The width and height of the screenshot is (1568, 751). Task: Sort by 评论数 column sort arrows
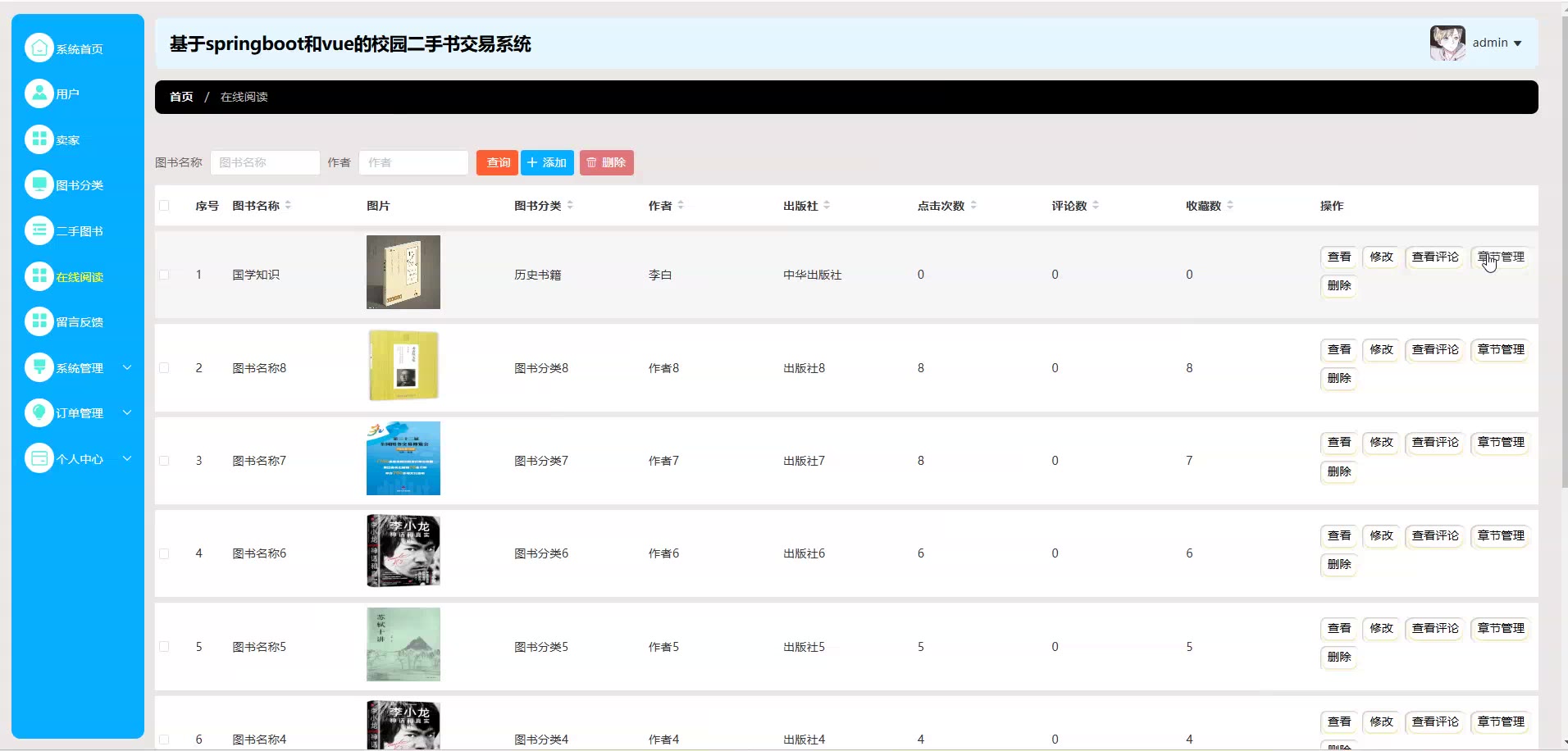tap(1096, 205)
